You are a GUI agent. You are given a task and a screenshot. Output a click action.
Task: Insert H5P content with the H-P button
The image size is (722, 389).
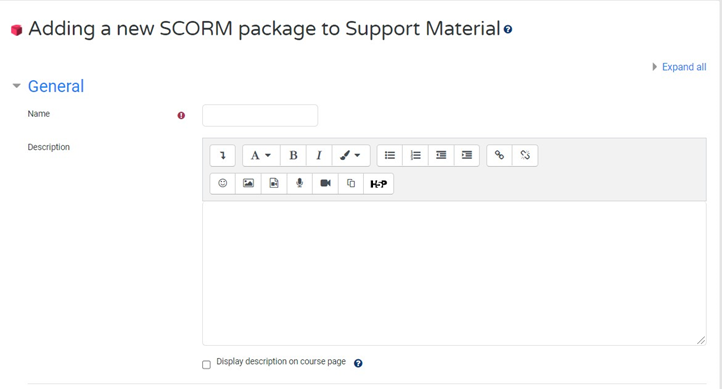pyautogui.click(x=378, y=184)
